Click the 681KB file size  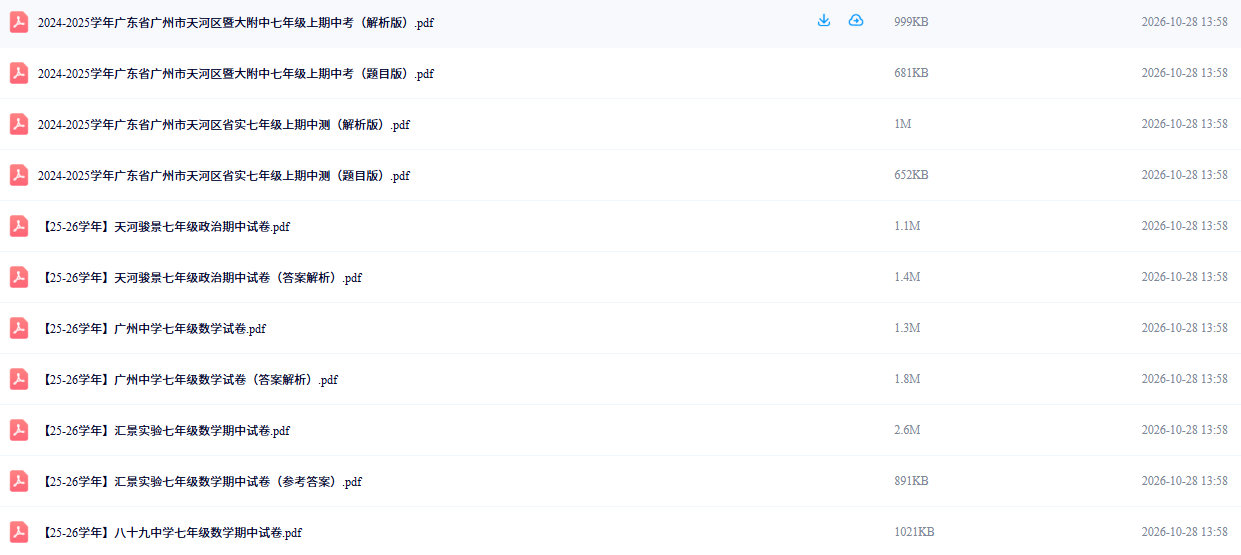pyautogui.click(x=911, y=73)
